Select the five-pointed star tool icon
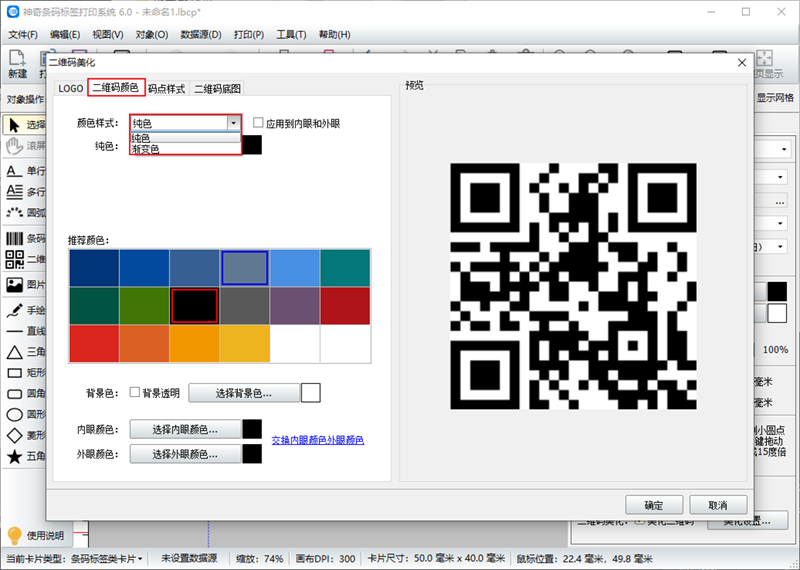 tap(14, 456)
